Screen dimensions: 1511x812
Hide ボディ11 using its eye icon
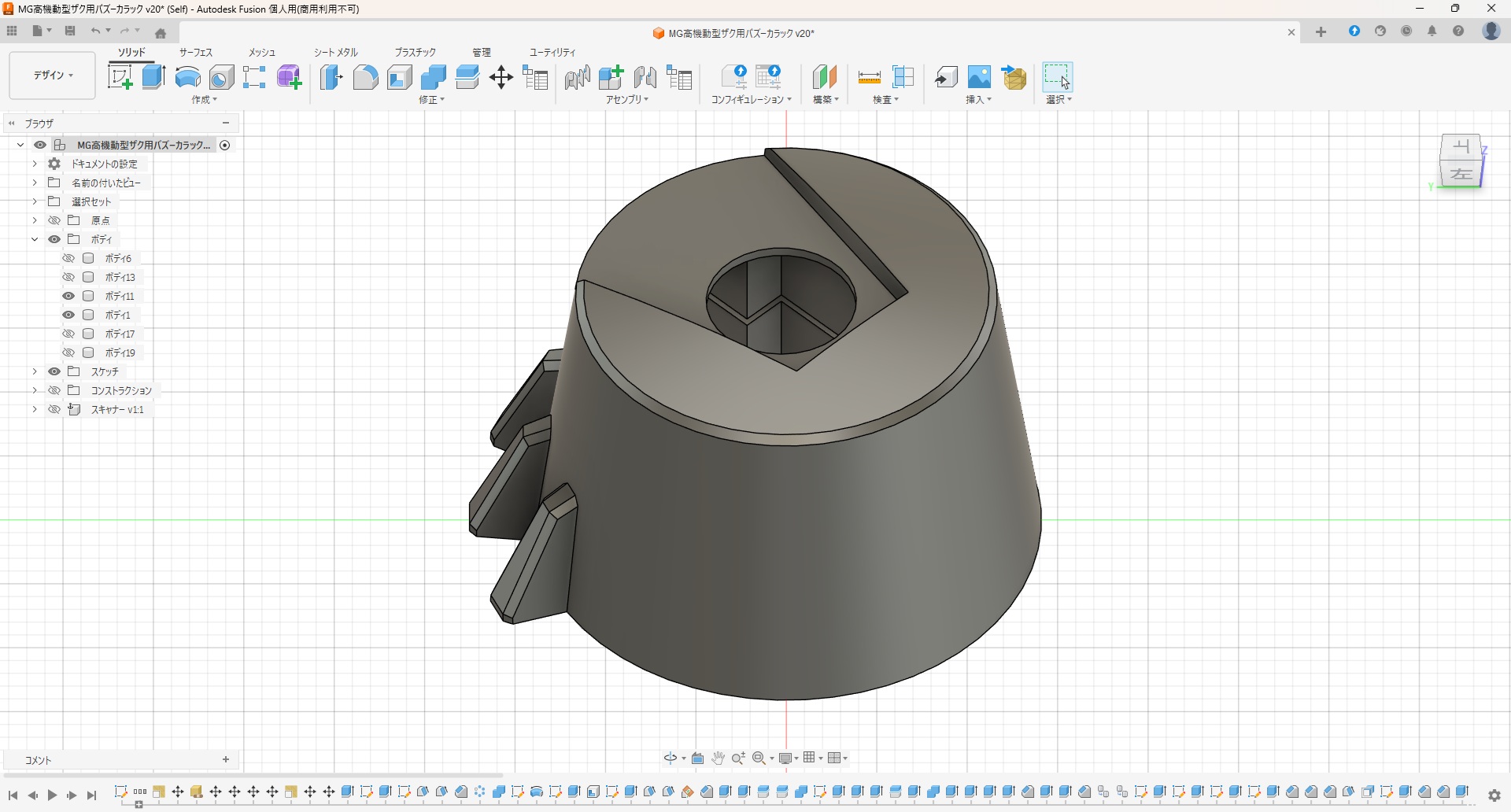[68, 296]
